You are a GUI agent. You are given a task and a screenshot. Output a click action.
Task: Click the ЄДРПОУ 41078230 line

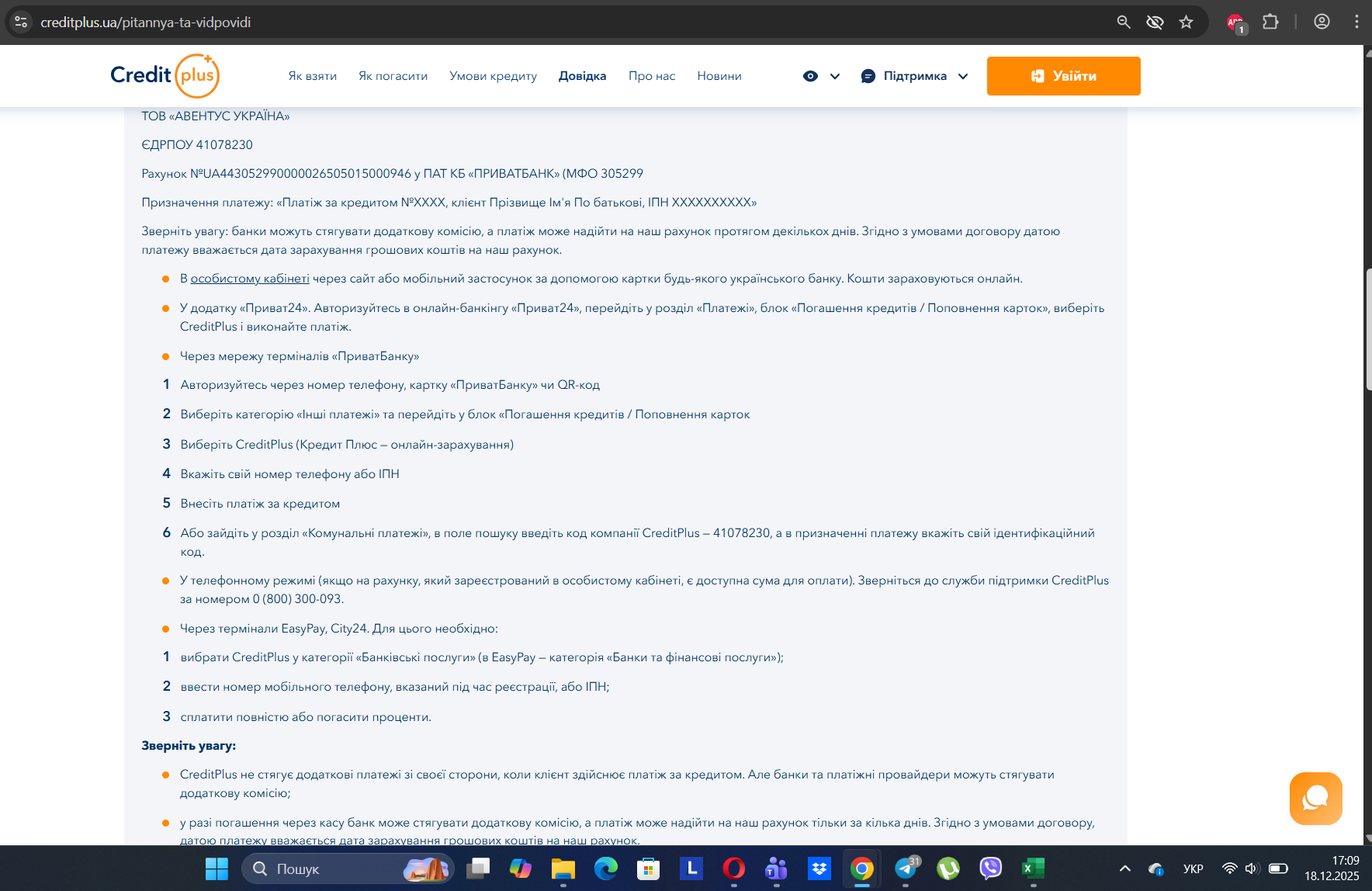click(197, 145)
